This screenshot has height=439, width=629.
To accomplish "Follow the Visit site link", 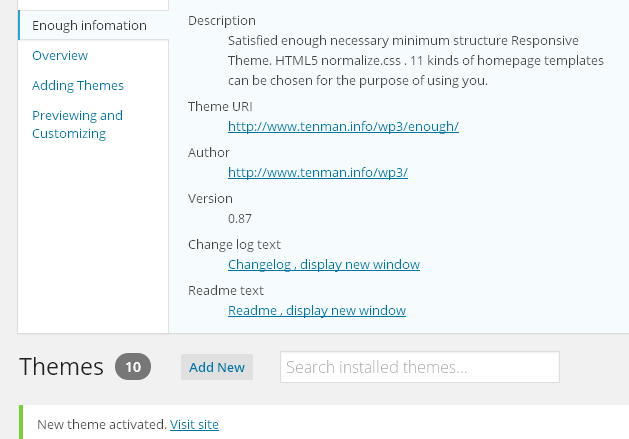I will click(194, 424).
